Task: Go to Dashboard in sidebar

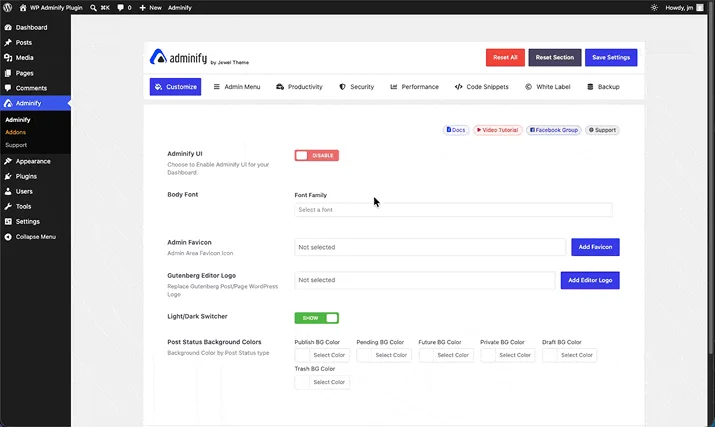Action: 35,27
